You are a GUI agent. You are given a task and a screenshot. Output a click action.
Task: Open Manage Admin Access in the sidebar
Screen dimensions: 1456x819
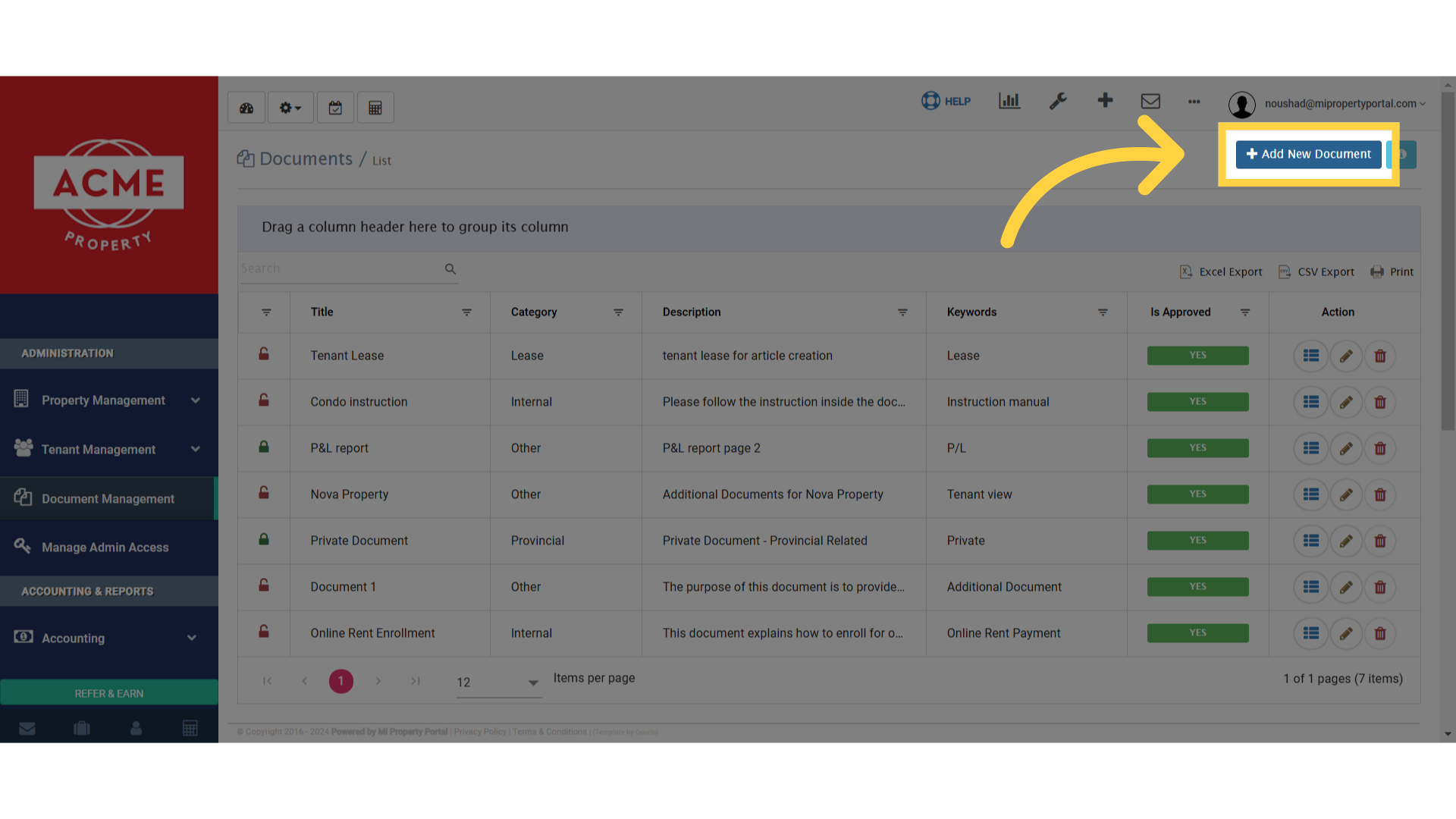[x=105, y=548]
